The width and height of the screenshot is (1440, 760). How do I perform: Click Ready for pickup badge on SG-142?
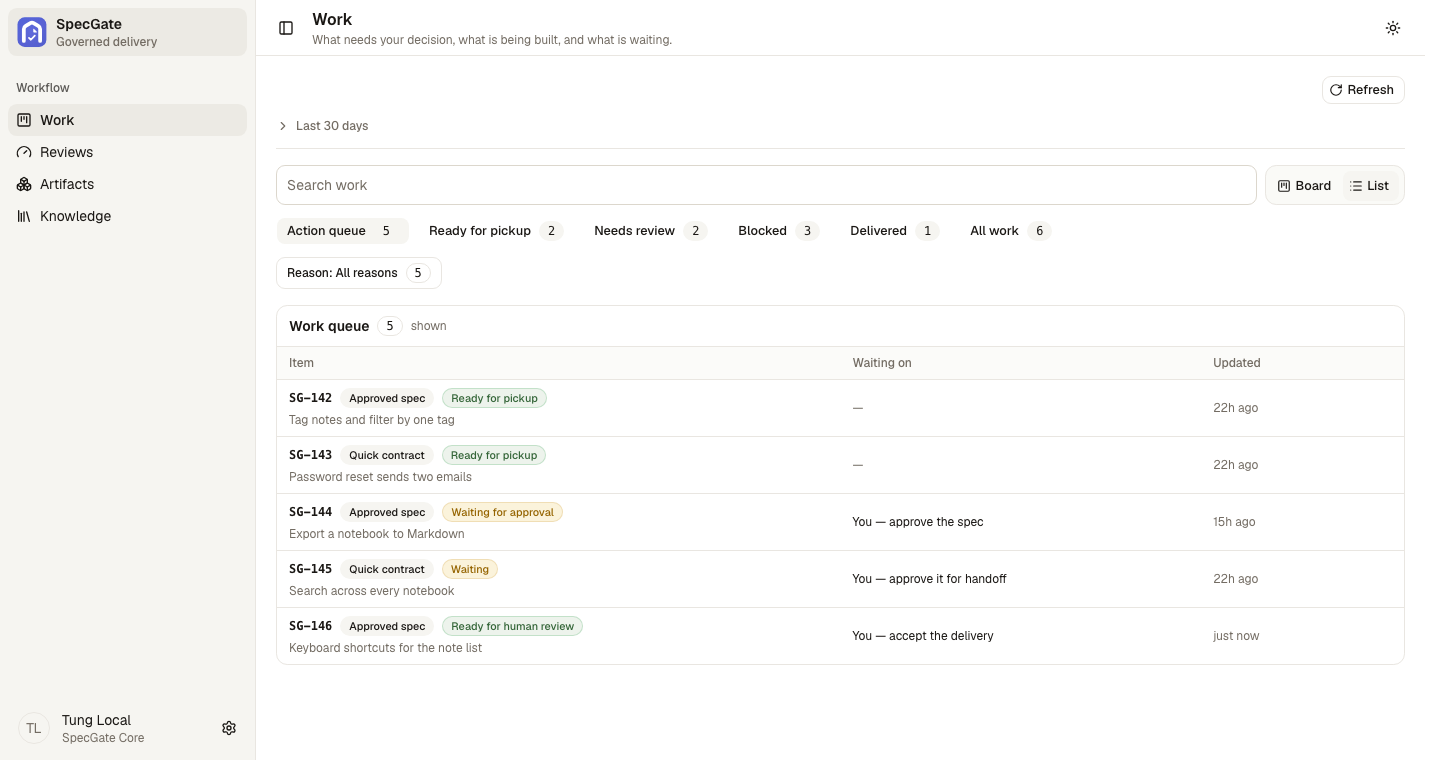(x=494, y=398)
